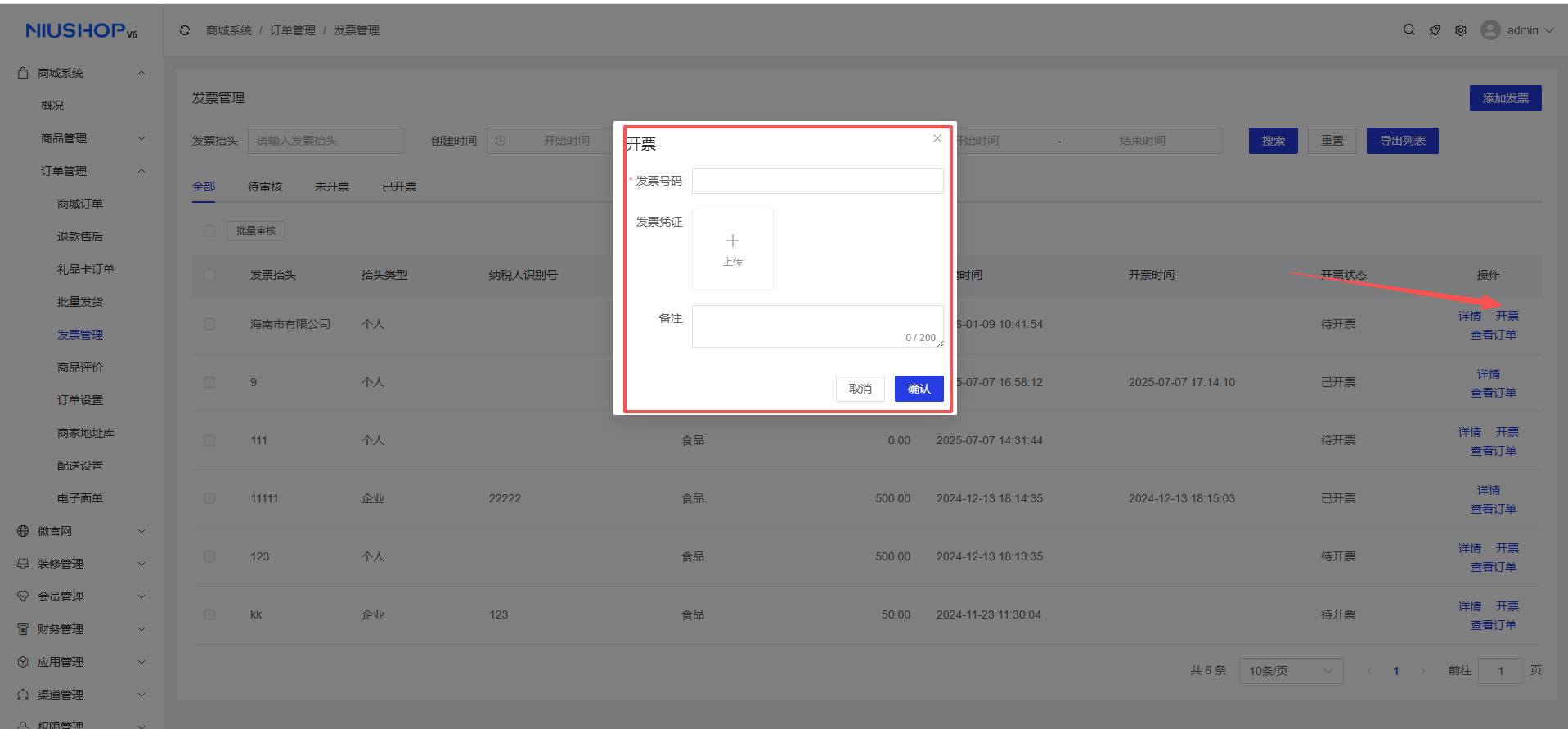Click the 微官网 globe icon in sidebar
This screenshot has height=729, width=1568.
coord(23,531)
